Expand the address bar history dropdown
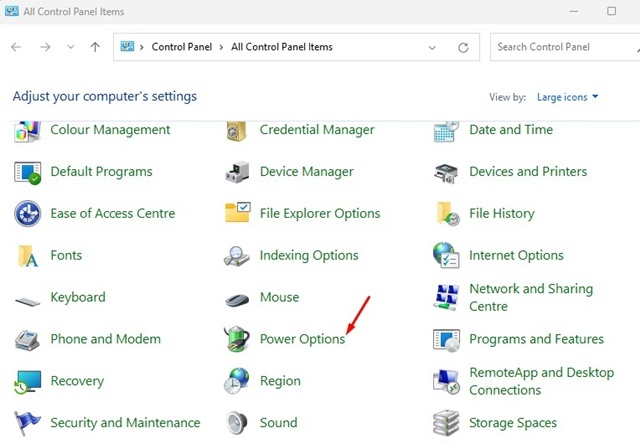This screenshot has height=443, width=640. pos(432,48)
